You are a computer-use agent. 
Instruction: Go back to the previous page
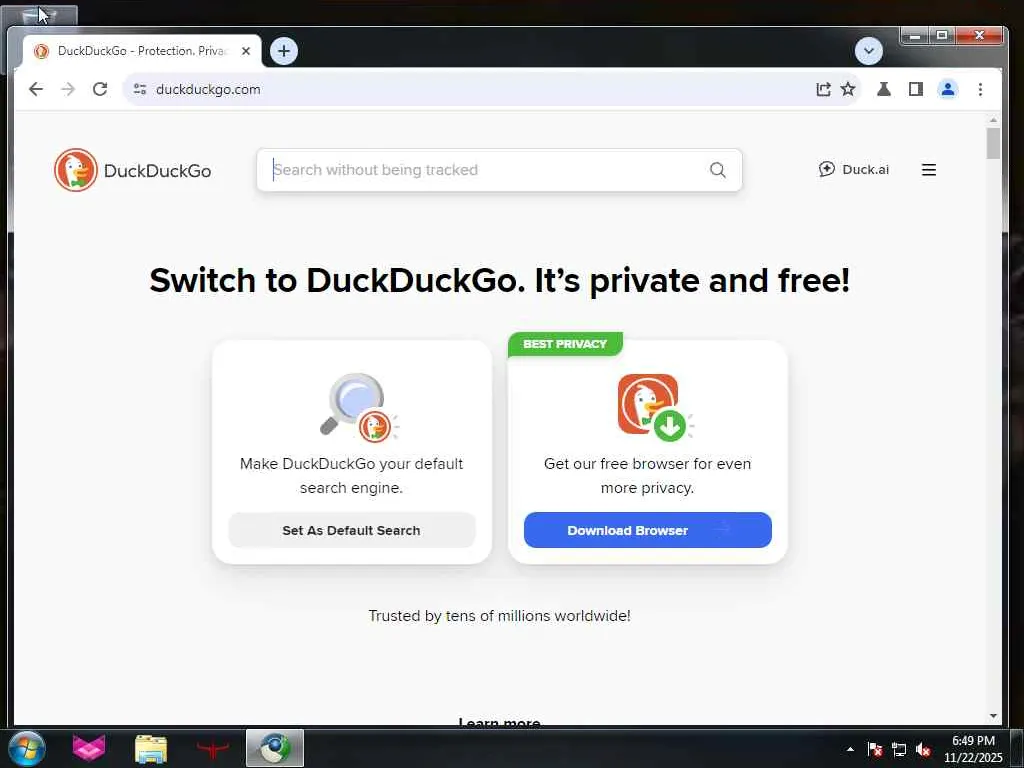coord(36,89)
